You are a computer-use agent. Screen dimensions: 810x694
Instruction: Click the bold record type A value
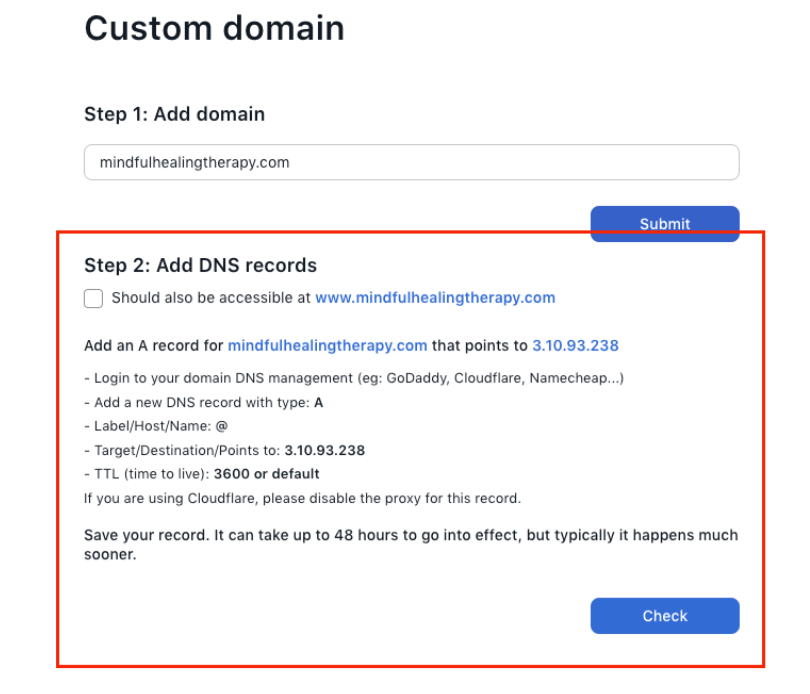click(318, 403)
